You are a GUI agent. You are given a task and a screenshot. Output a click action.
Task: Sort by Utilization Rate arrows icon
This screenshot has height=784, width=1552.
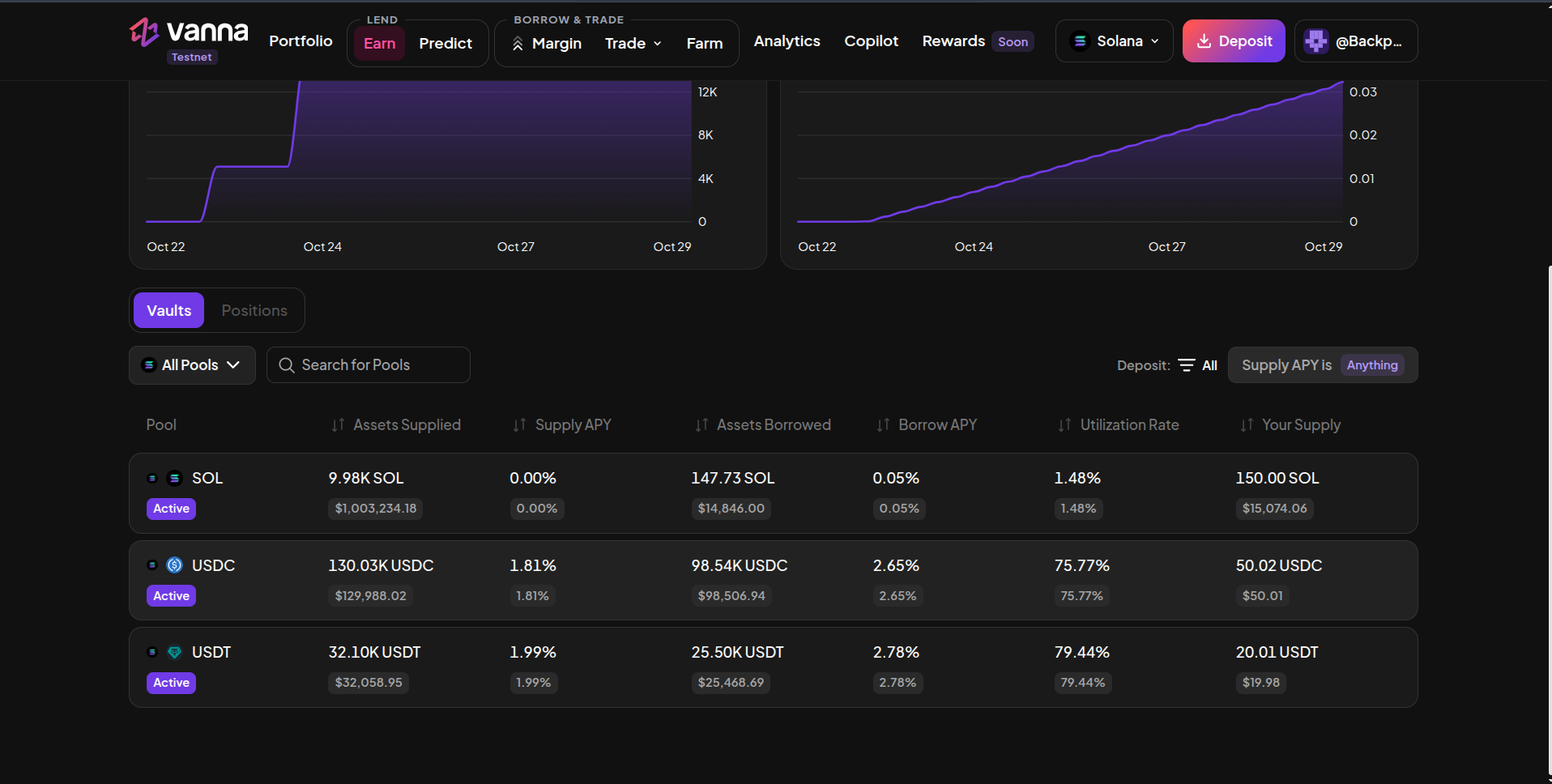(x=1064, y=425)
